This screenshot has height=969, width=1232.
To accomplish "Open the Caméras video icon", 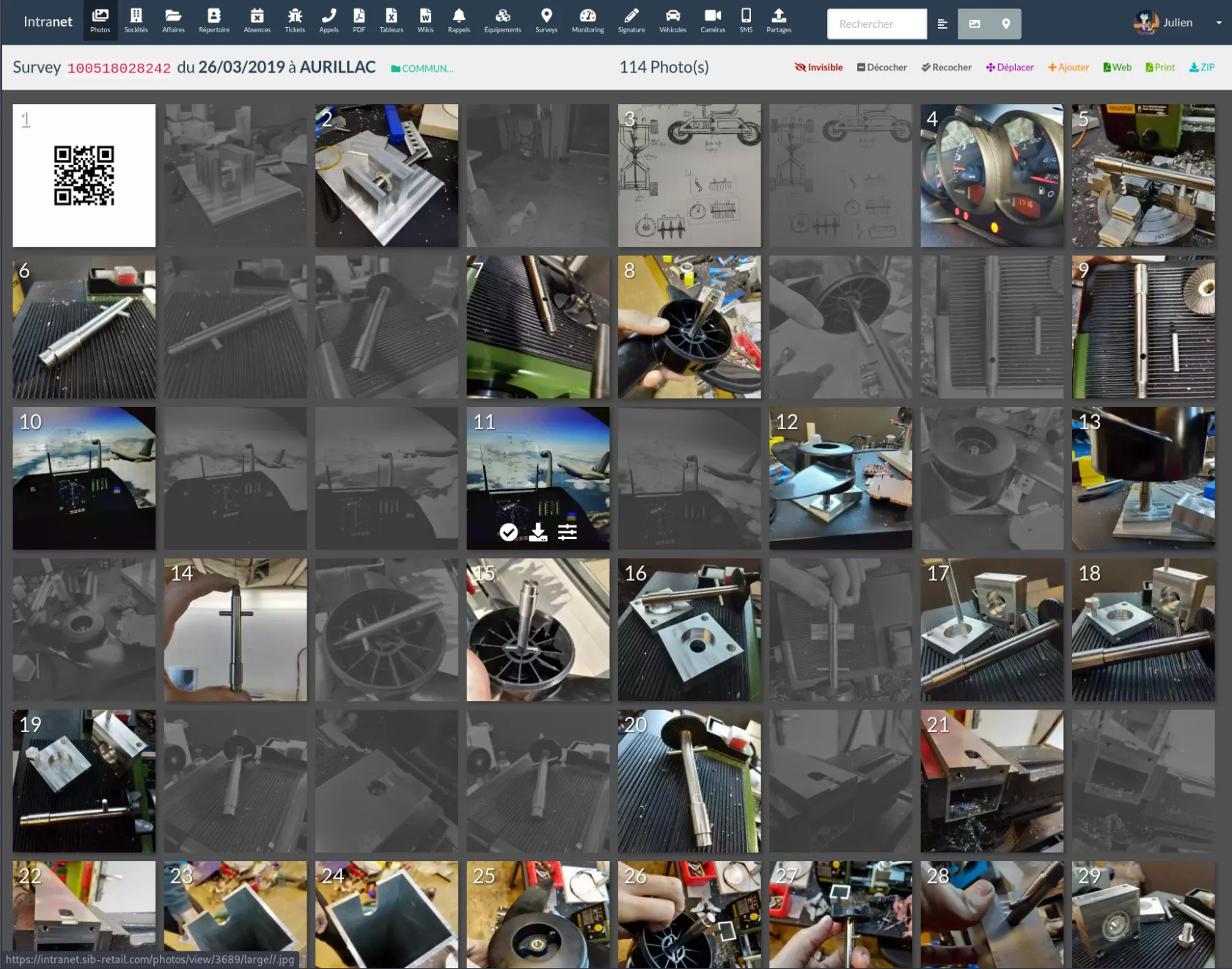I will (712, 21).
